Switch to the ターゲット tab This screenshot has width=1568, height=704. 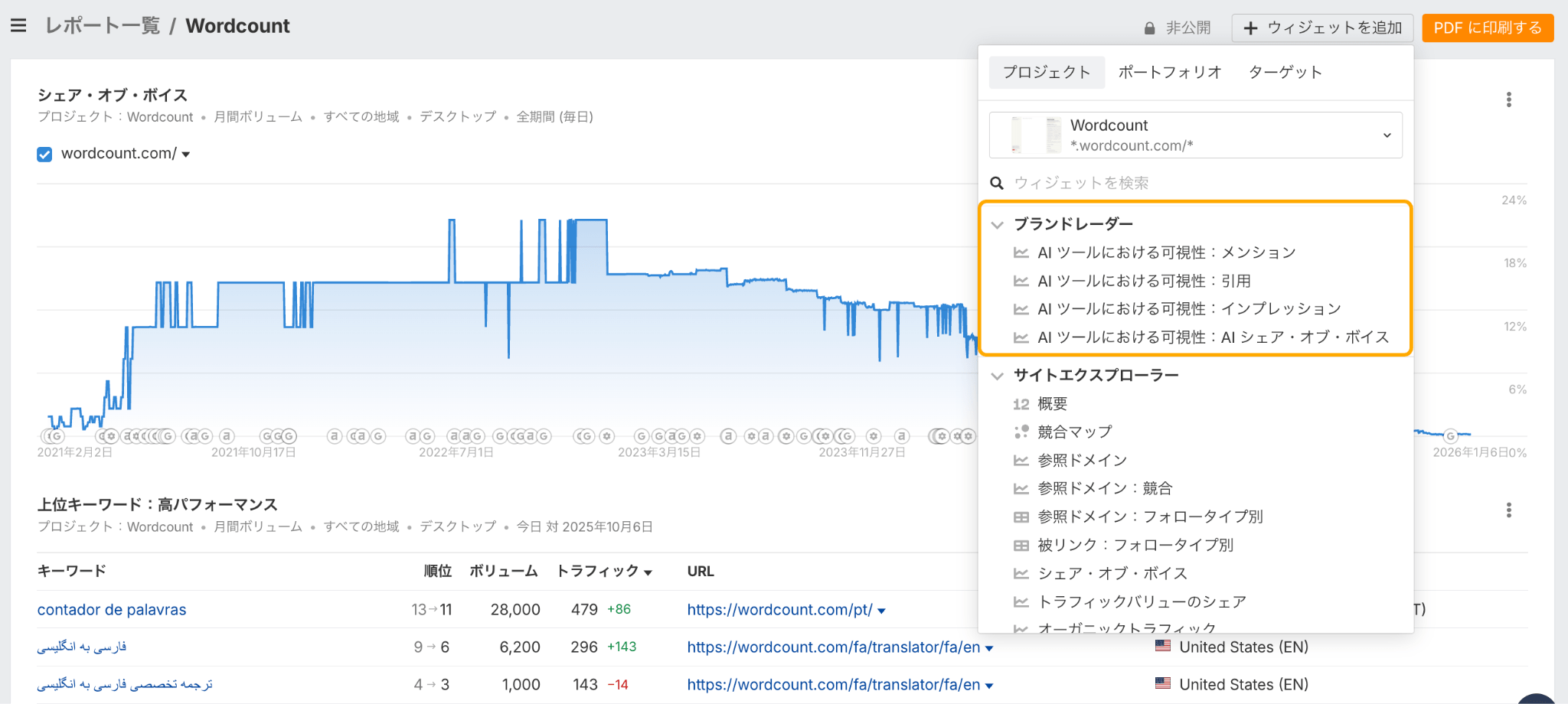tap(1285, 72)
